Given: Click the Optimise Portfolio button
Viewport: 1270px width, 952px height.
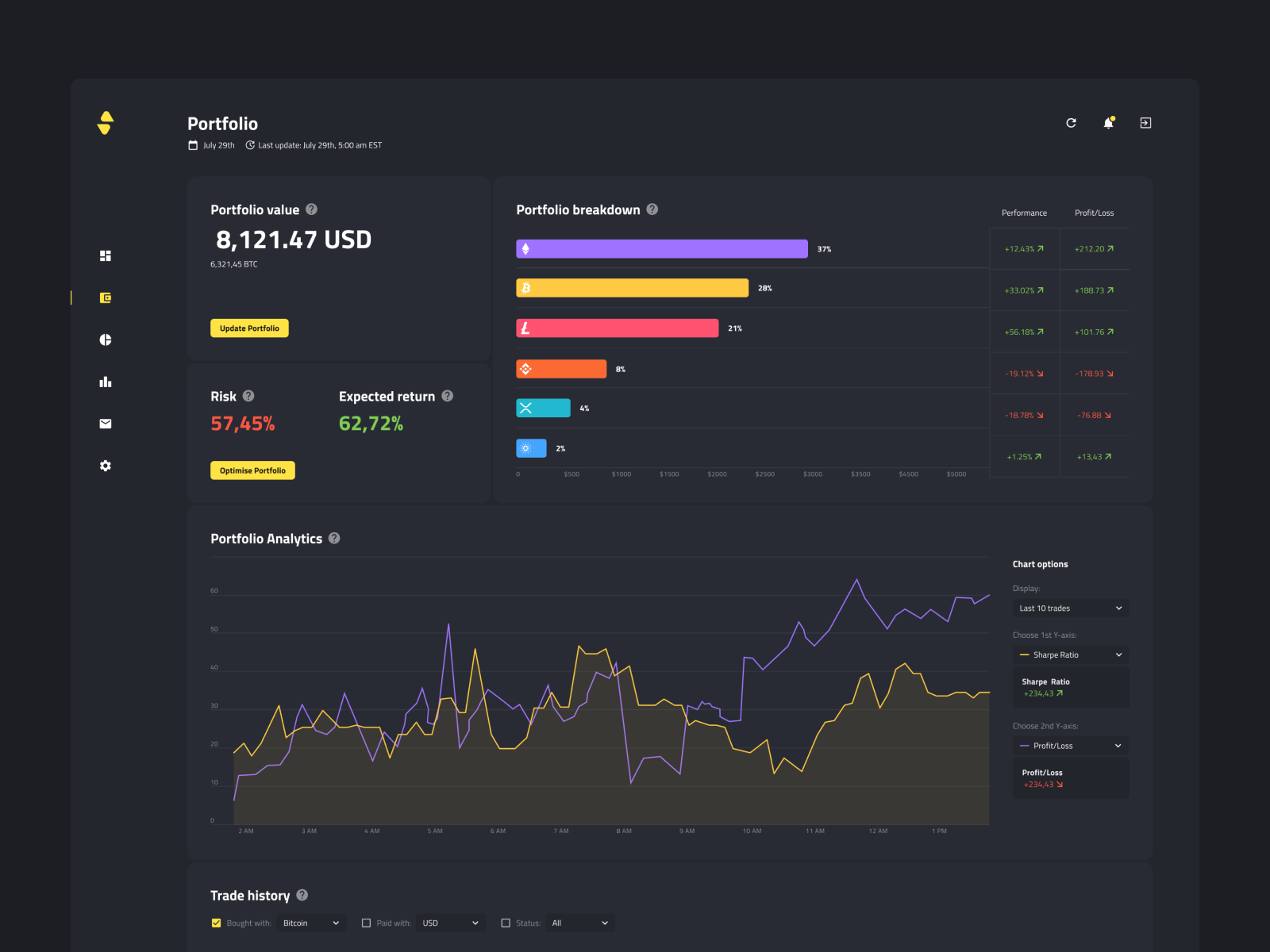Looking at the screenshot, I should tap(252, 470).
